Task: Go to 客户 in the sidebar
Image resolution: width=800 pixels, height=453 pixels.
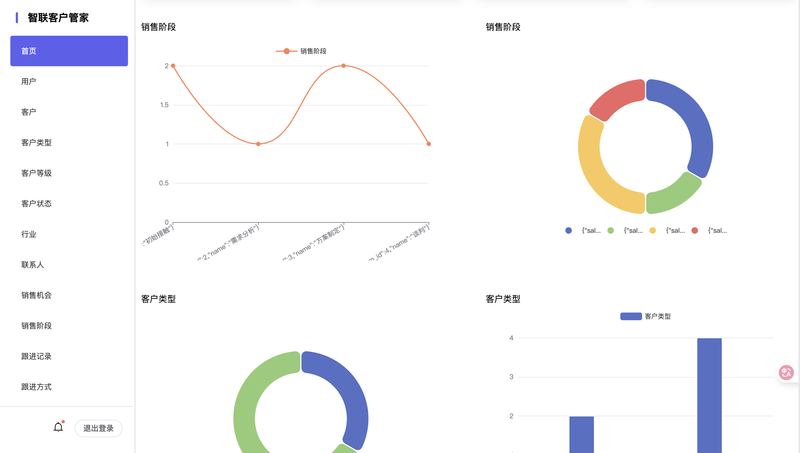Action: (x=69, y=112)
